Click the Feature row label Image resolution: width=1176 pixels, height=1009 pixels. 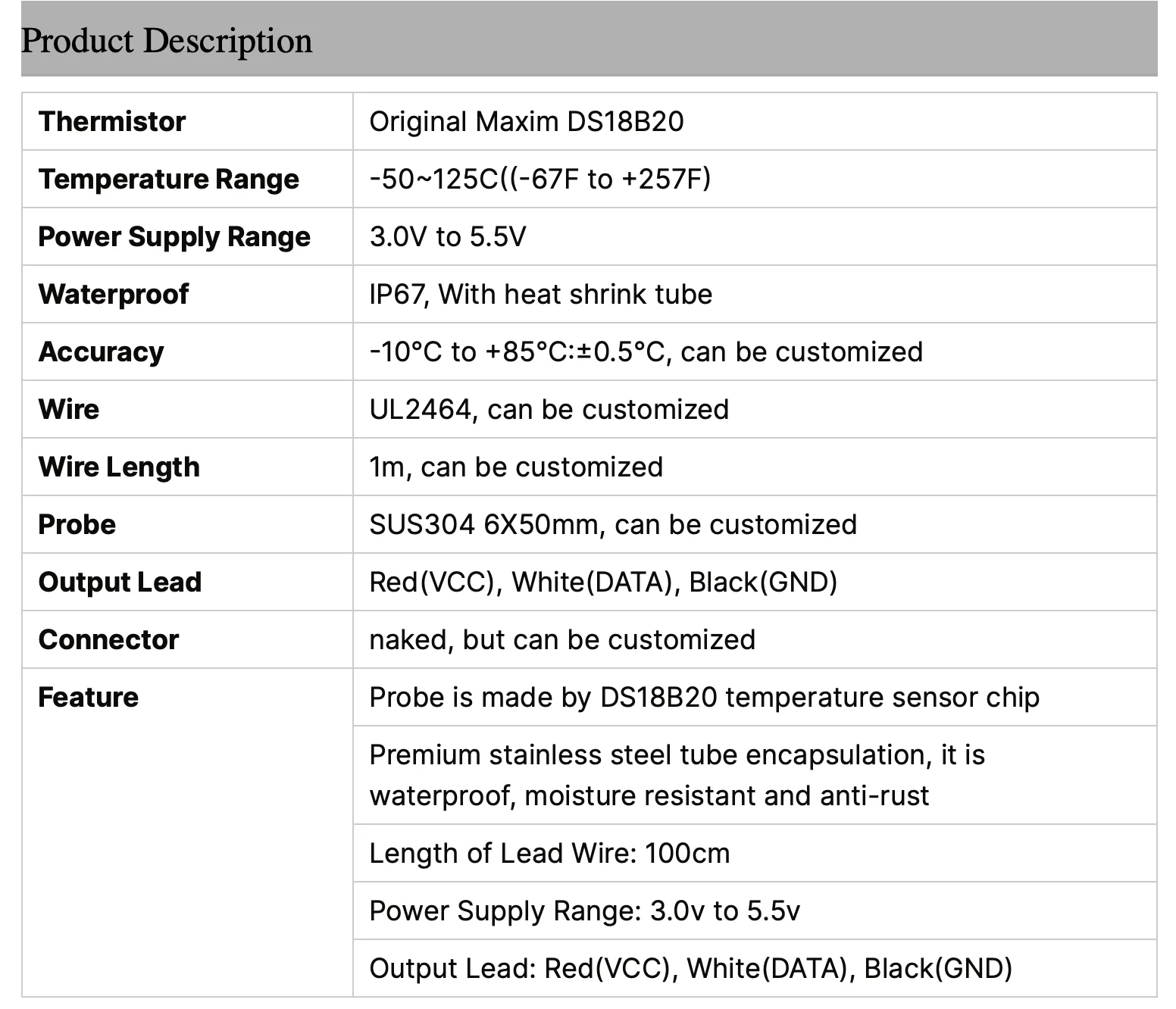(89, 698)
